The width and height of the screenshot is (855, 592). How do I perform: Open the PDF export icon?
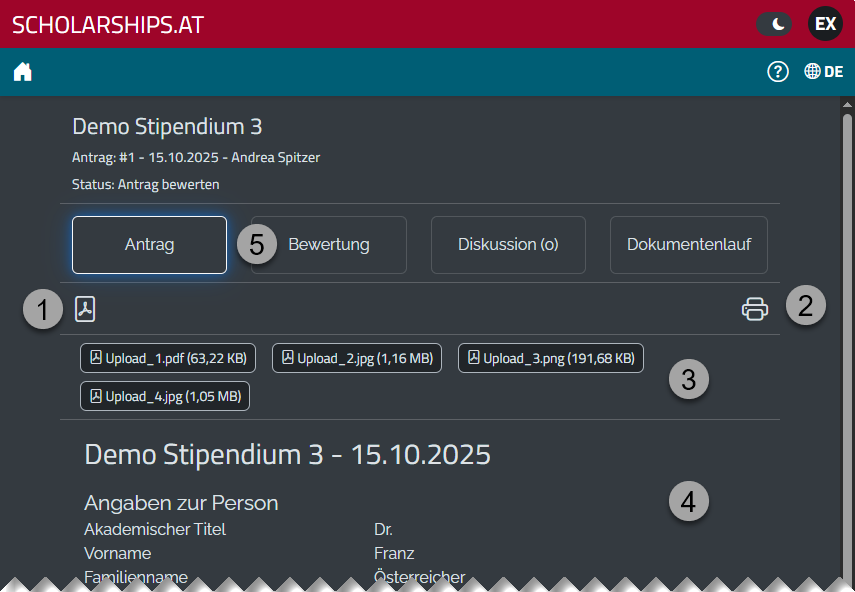pyautogui.click(x=84, y=309)
